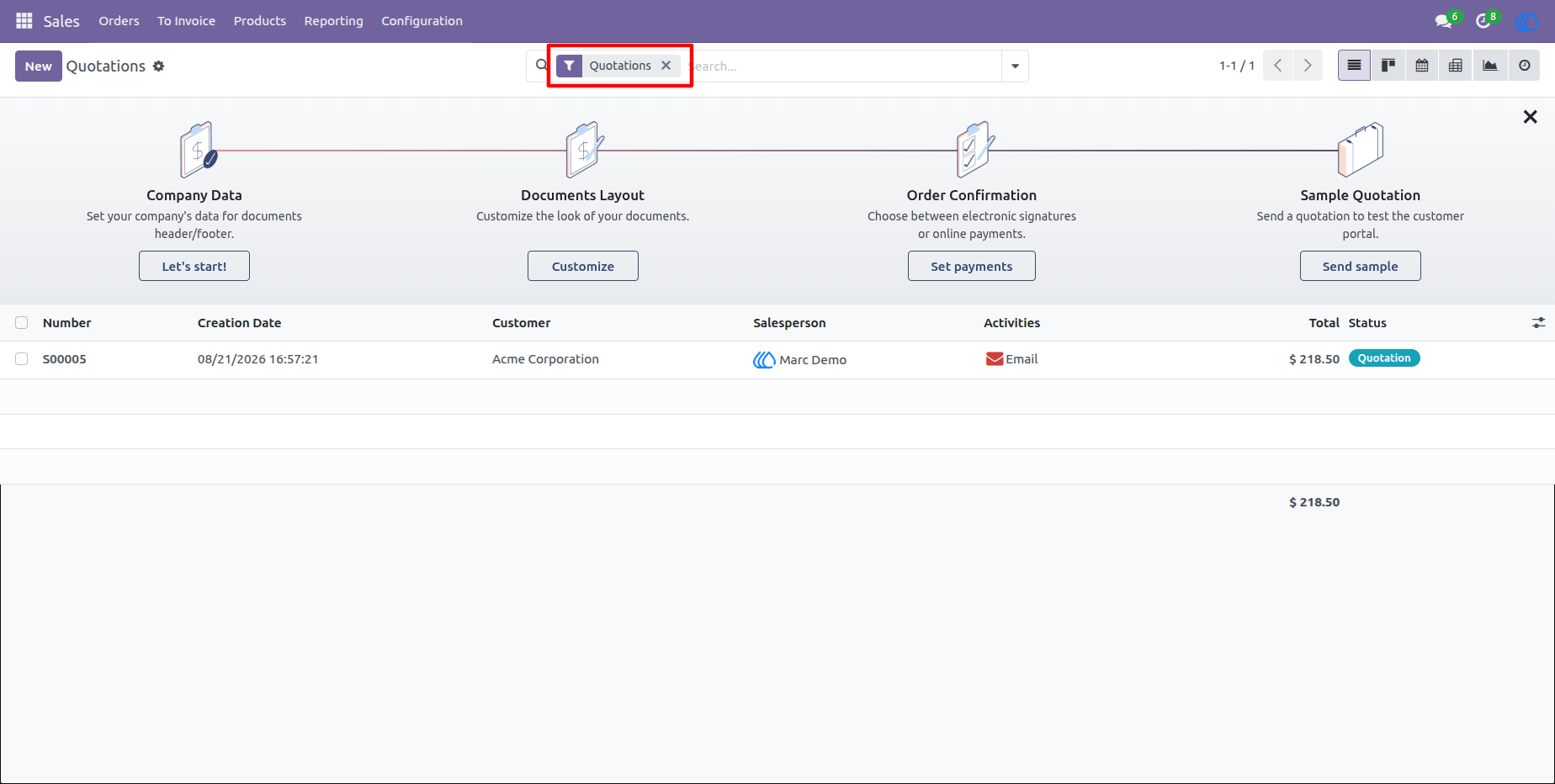The height and width of the screenshot is (784, 1555).
Task: Click the Email activity envelope icon
Action: 995,359
